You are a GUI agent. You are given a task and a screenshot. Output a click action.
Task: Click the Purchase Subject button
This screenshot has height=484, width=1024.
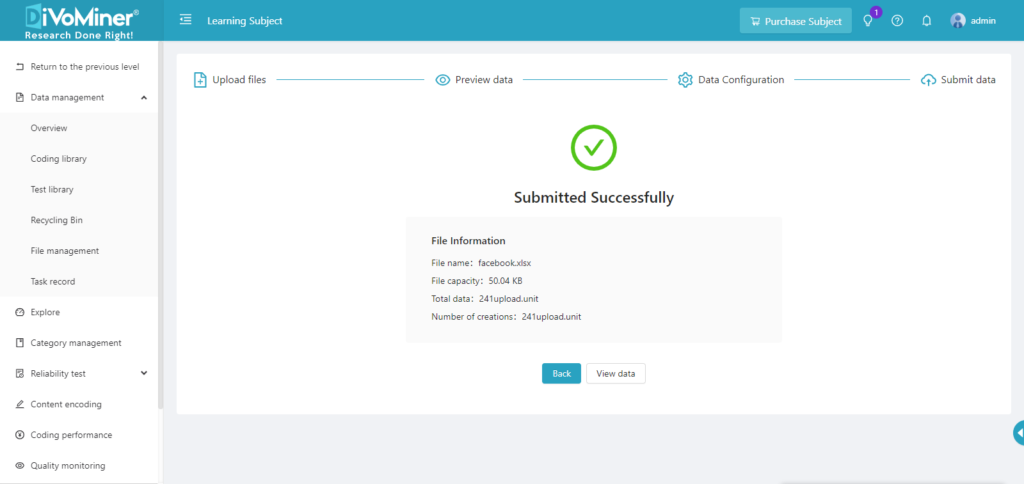point(795,21)
